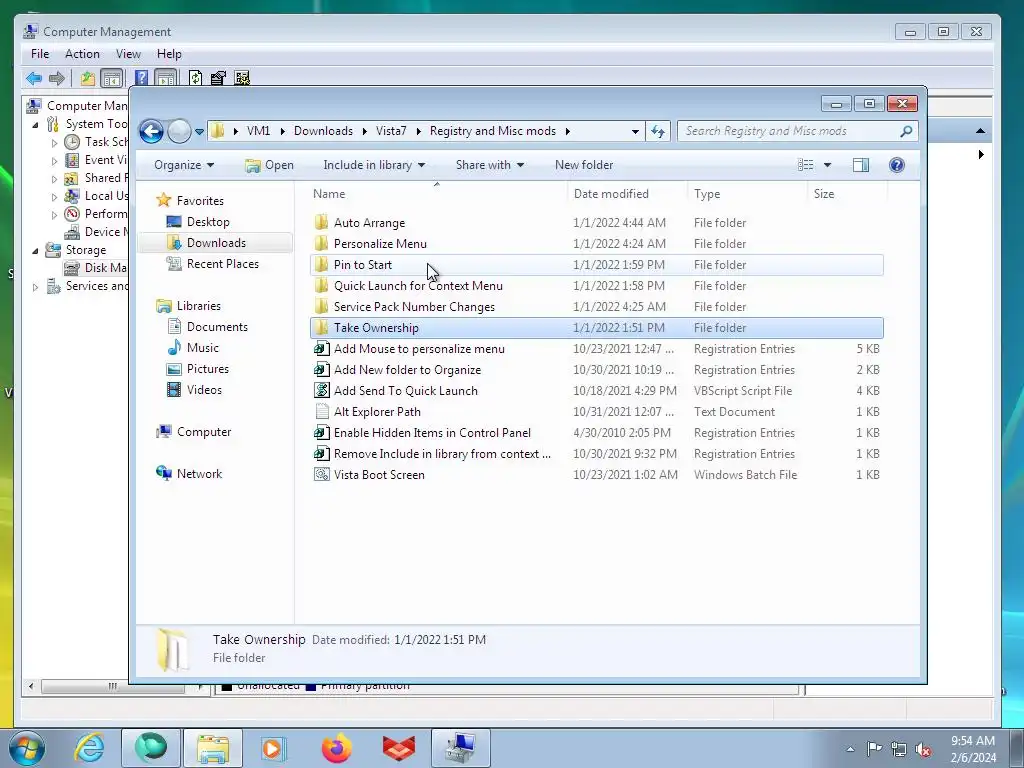Image resolution: width=1024 pixels, height=768 pixels.
Task: Collapse System Tools tree node
Action: point(36,124)
